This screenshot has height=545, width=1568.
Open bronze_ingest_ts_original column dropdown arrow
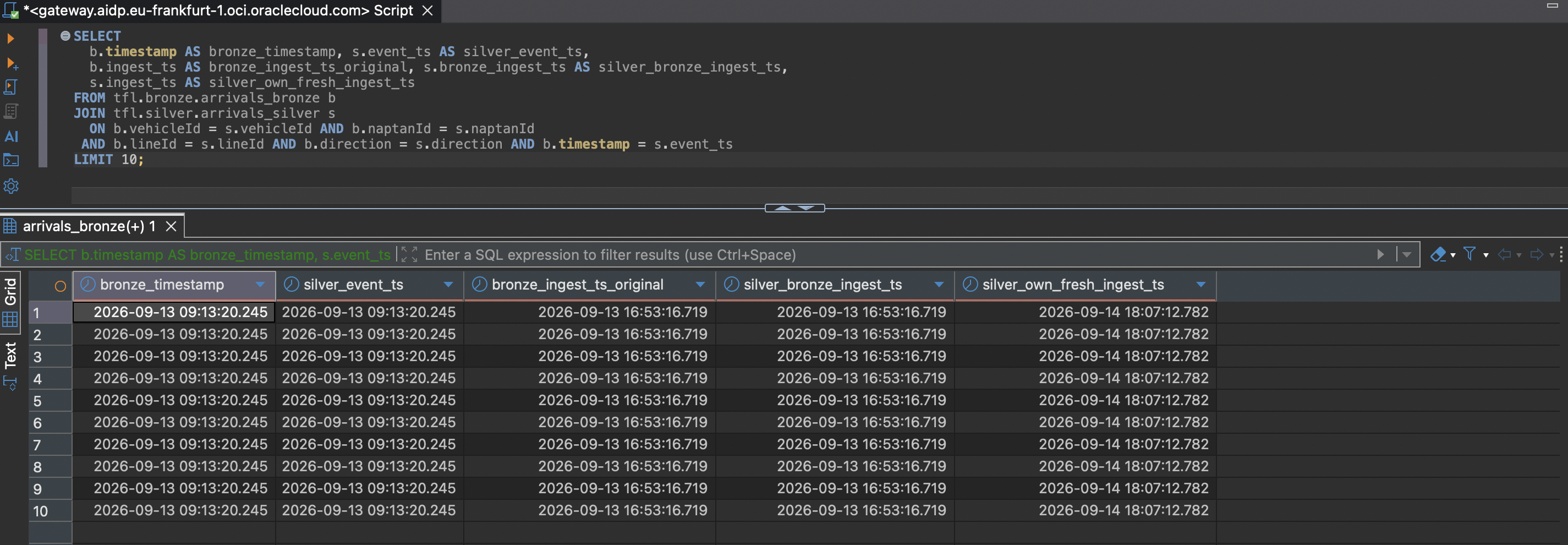tap(700, 285)
